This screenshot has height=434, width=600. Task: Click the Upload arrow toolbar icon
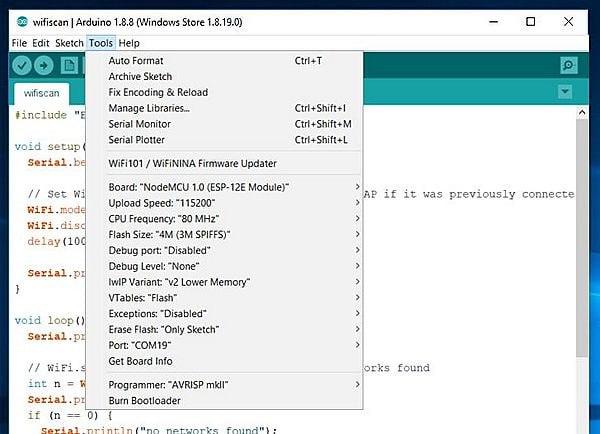click(x=44, y=66)
